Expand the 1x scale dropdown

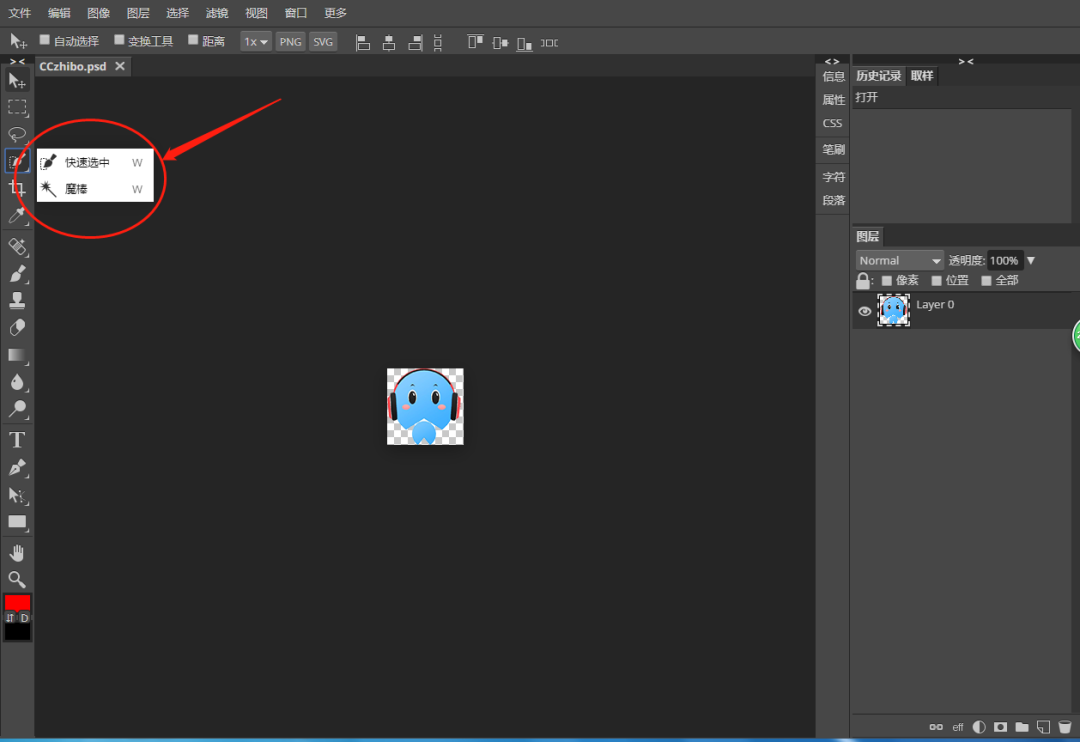point(256,42)
